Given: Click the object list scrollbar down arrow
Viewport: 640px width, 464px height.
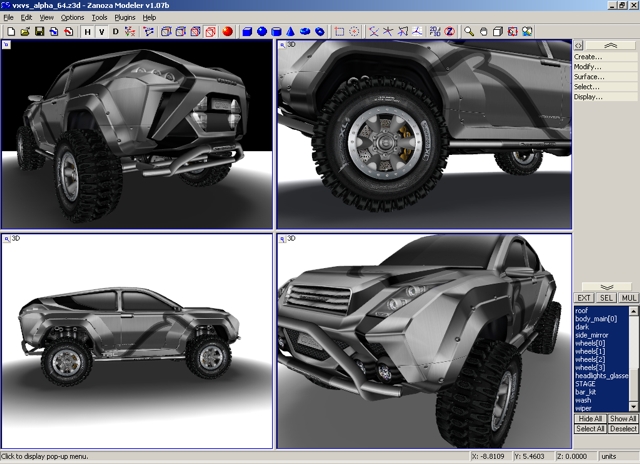Looking at the screenshot, I should (634, 408).
